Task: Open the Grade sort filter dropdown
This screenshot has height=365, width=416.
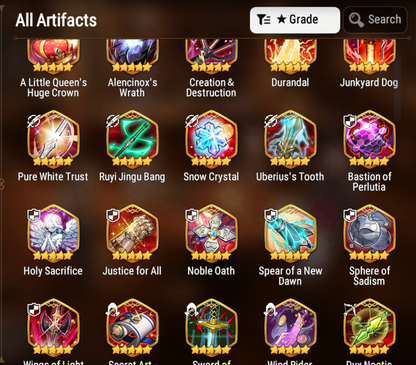Action: [295, 20]
